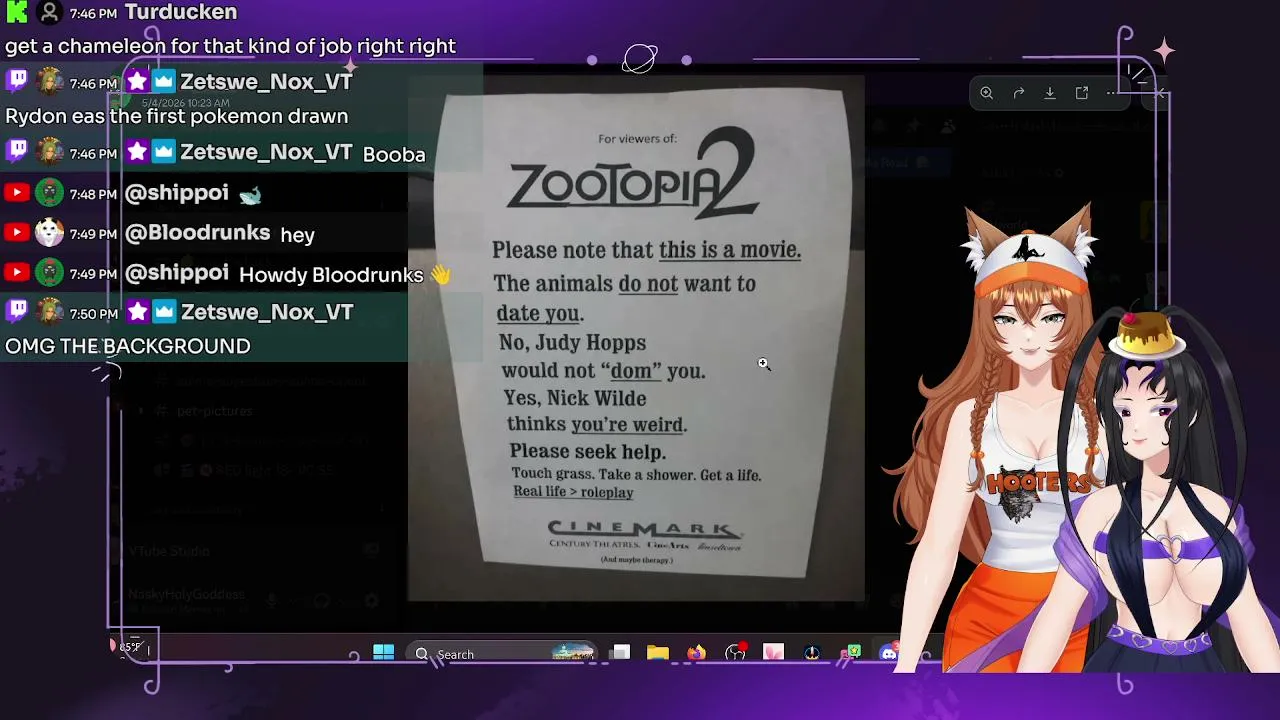Viewport: 1280px width, 720px height.
Task: Click the avatar next to @Bloodrunks
Action: point(49,232)
